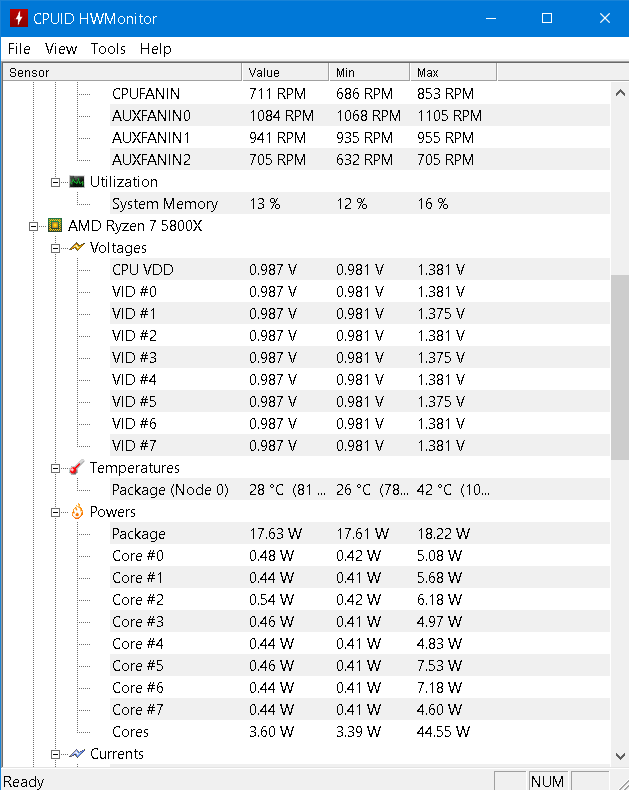Click the Utilization green graph icon
629x790 pixels.
pos(77,182)
